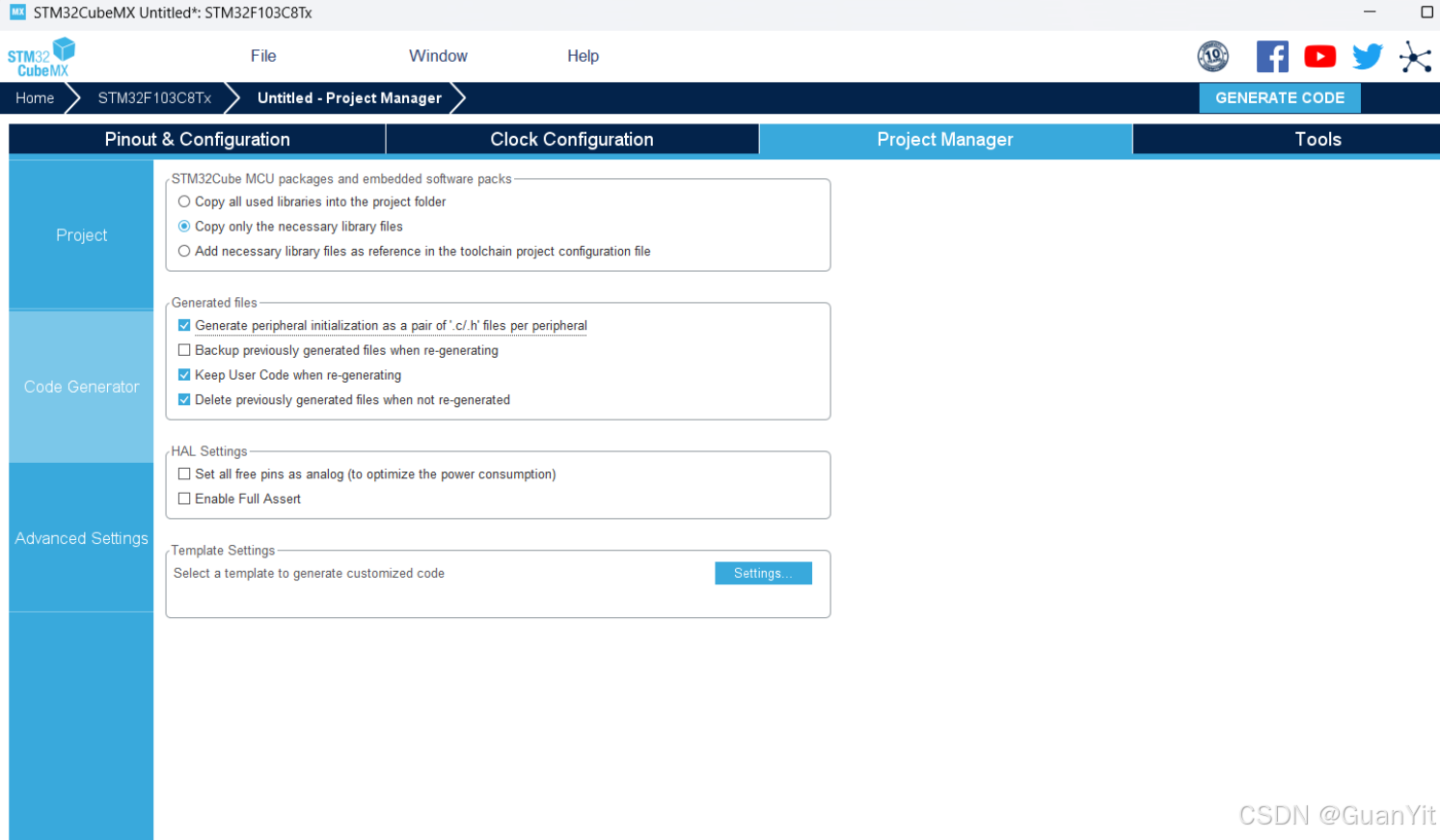Open the File menu
The image size is (1440, 840).
click(x=263, y=56)
